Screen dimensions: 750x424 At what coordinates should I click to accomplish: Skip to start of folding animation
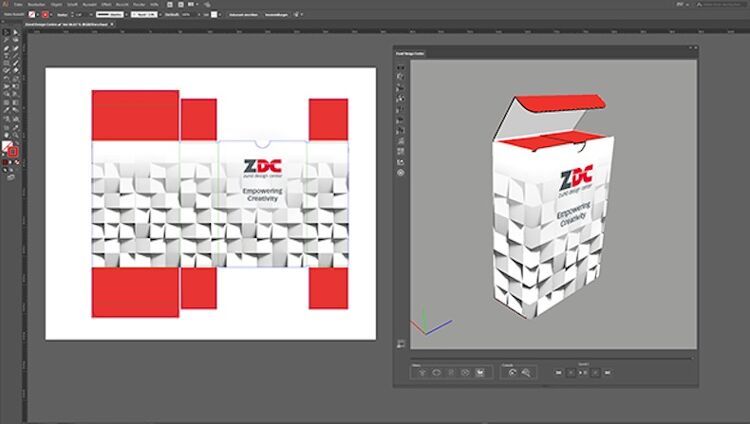pos(559,372)
